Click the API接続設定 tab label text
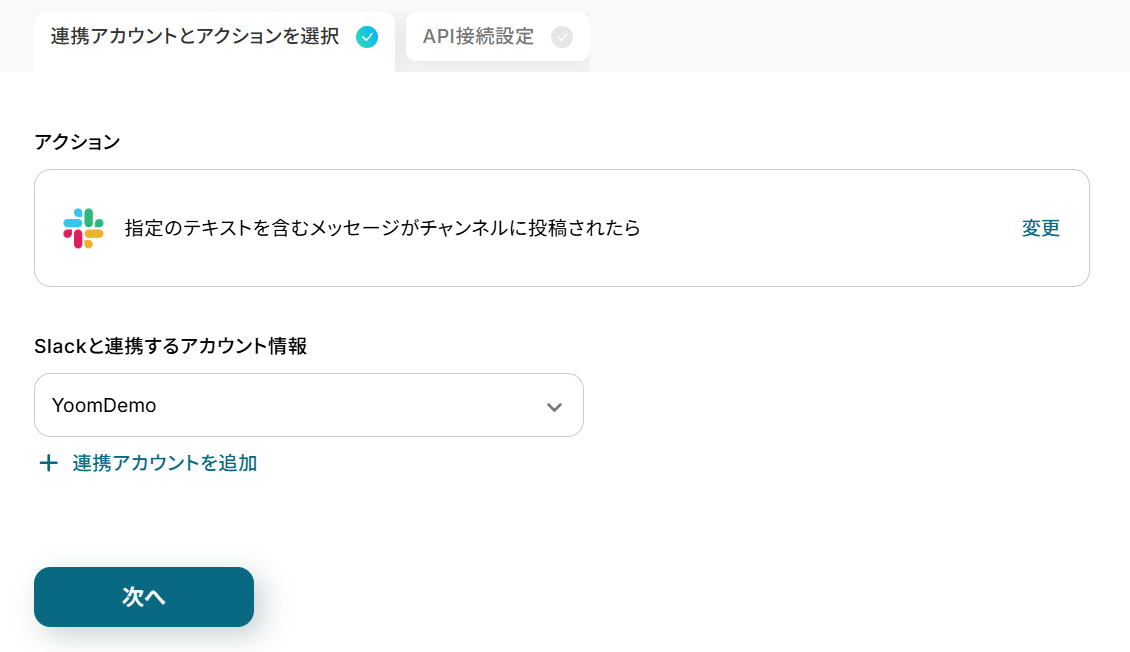The width and height of the screenshot is (1130, 652). (x=478, y=38)
